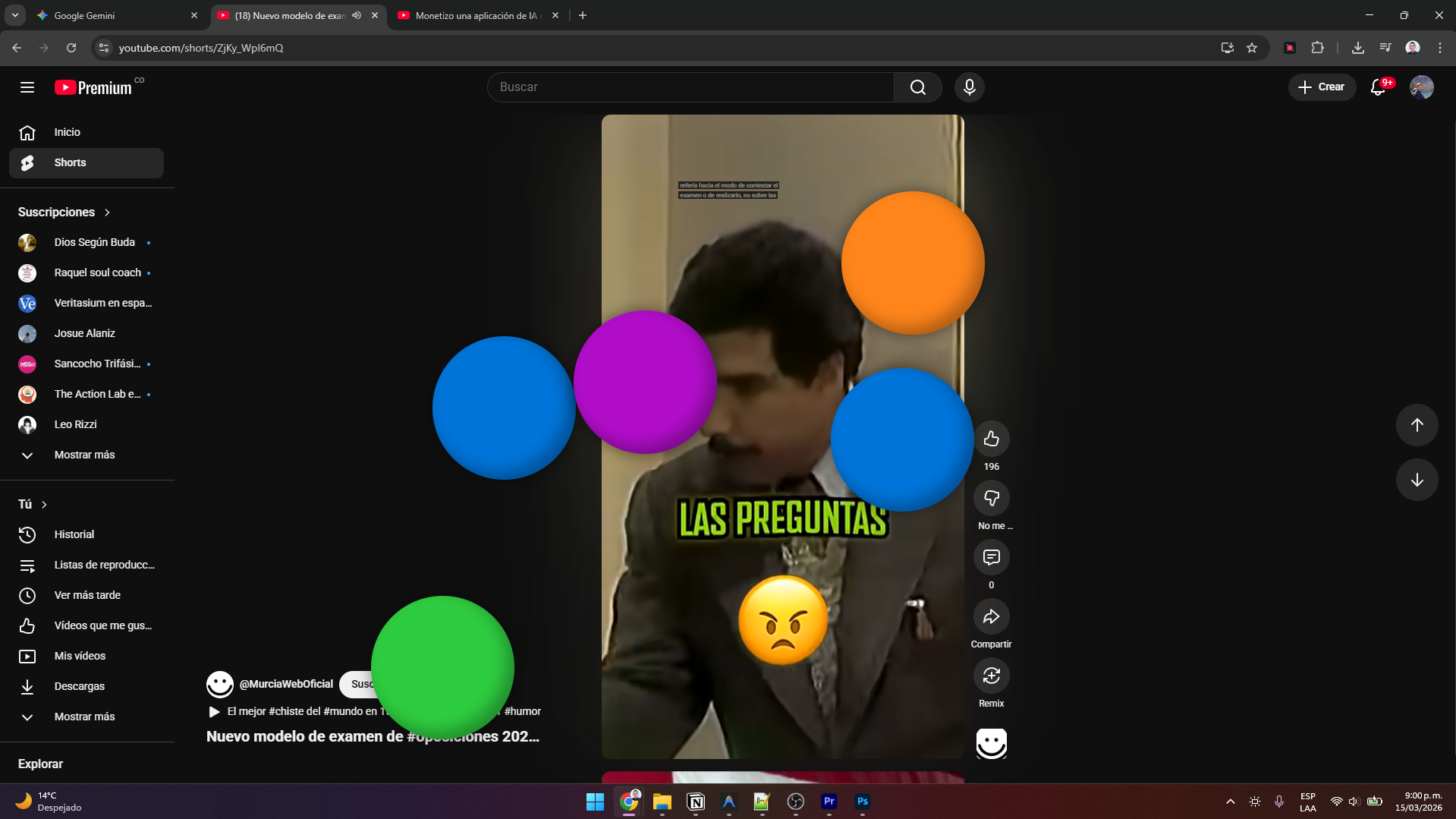Open Dios Según Buda subscription
This screenshot has height=819, width=1456.
point(86,242)
